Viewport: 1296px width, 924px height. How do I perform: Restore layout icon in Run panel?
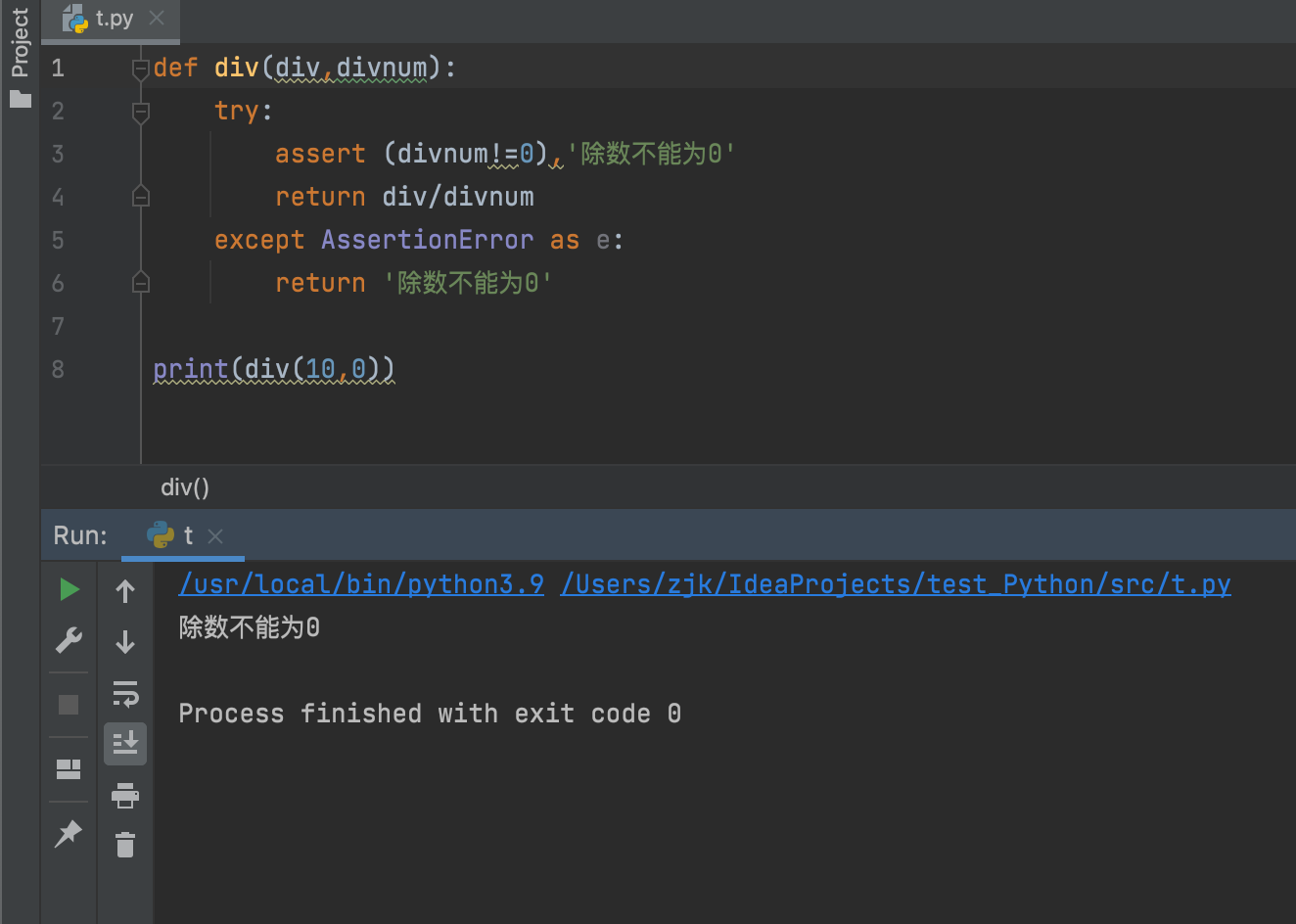tap(69, 769)
